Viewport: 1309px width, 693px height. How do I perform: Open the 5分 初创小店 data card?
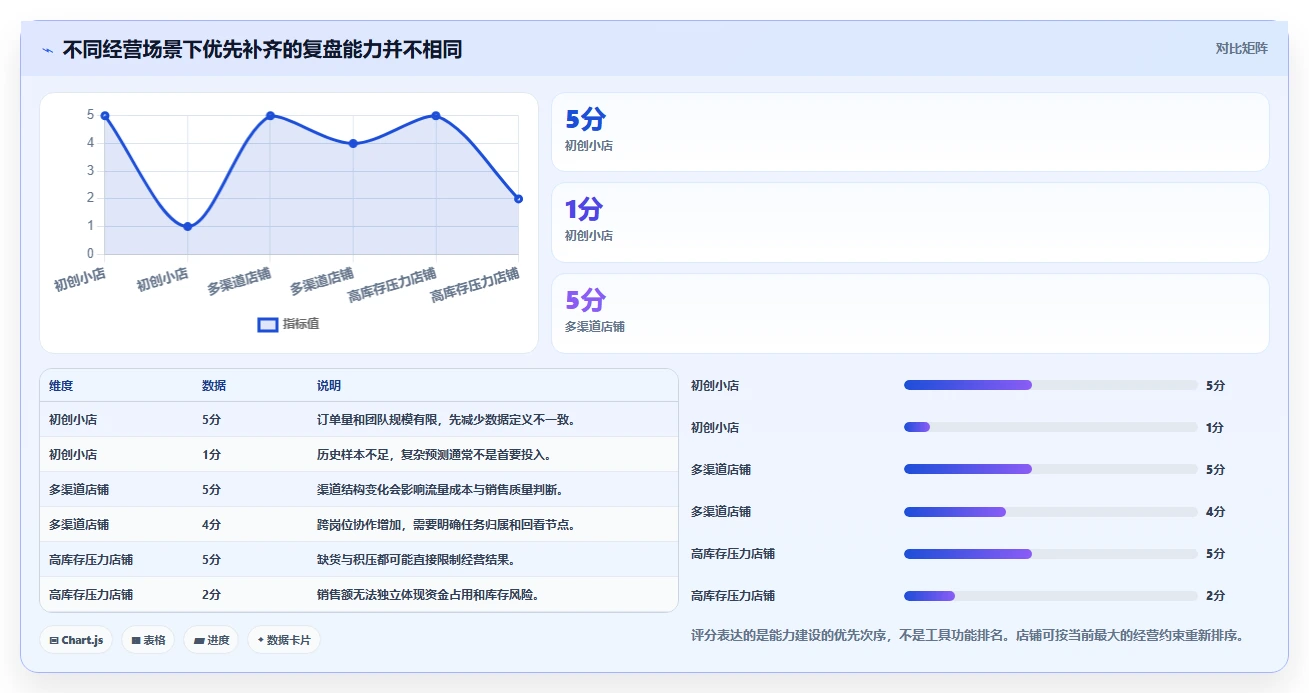coord(910,132)
